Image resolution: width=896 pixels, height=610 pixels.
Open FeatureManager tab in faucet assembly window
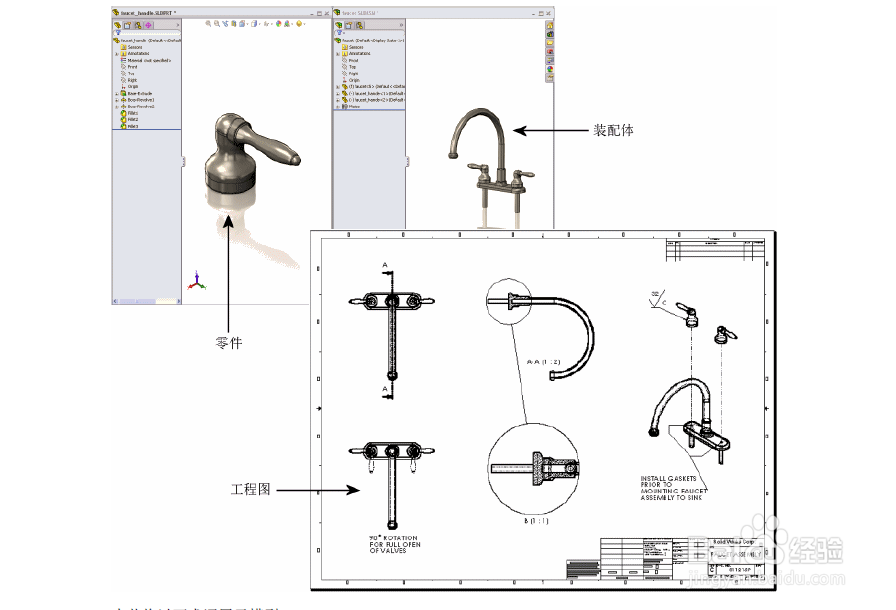pyautogui.click(x=339, y=25)
